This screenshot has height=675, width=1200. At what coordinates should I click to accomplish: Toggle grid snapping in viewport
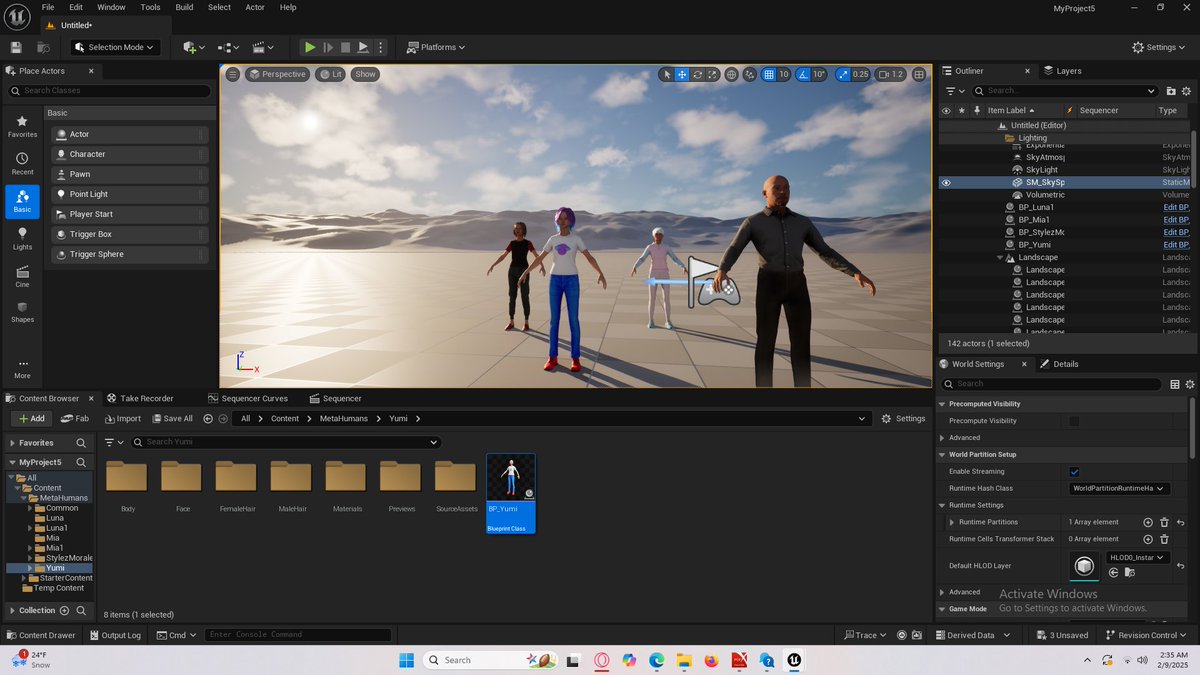(x=769, y=74)
